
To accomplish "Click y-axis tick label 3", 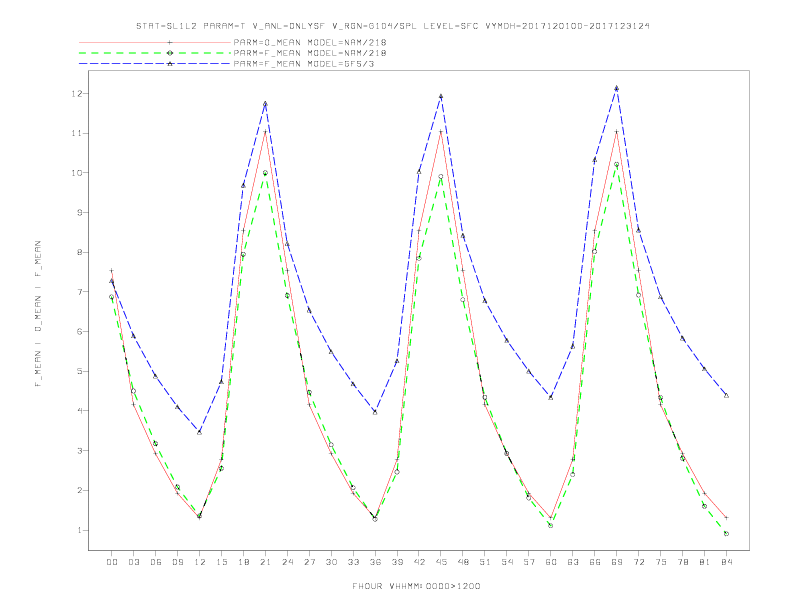I will pos(80,450).
